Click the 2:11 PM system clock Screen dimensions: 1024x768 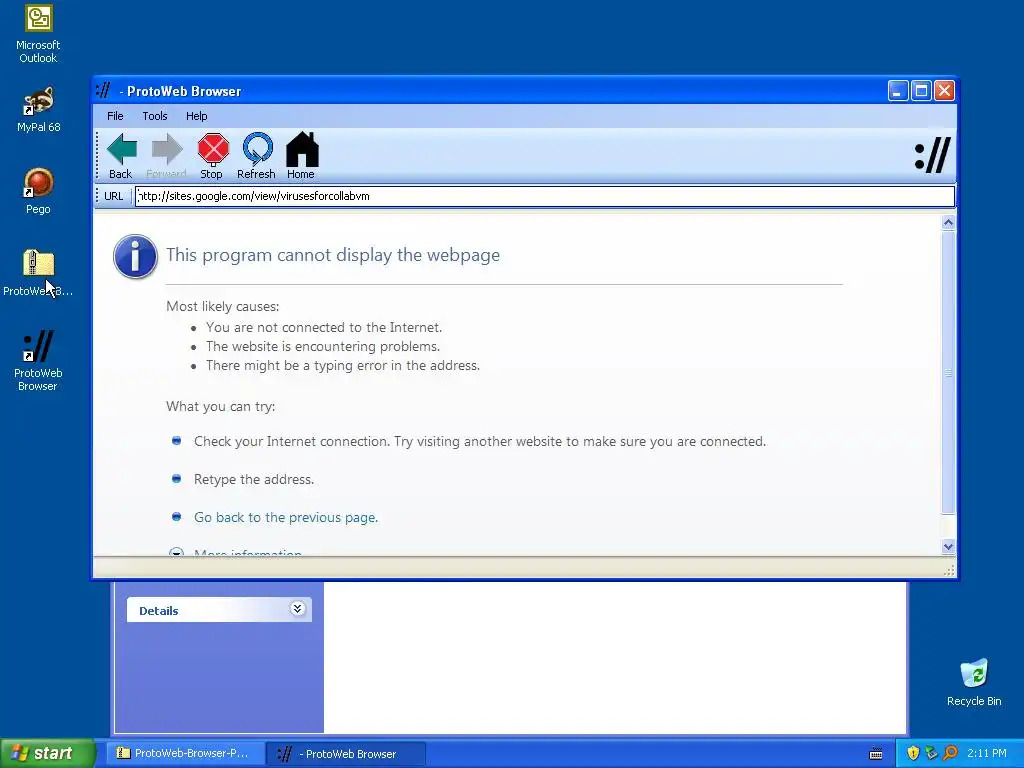click(986, 753)
